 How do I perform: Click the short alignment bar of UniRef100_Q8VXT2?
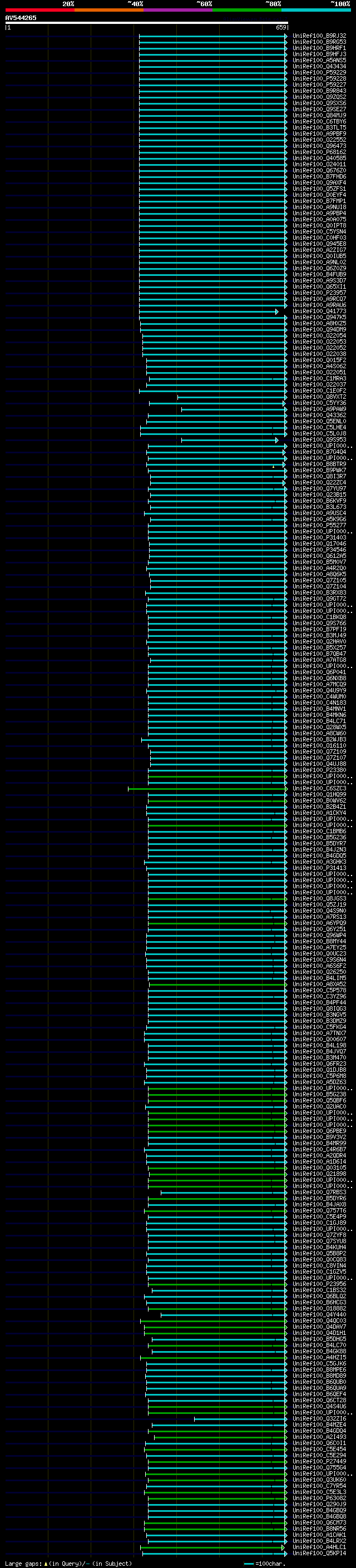tap(232, 398)
